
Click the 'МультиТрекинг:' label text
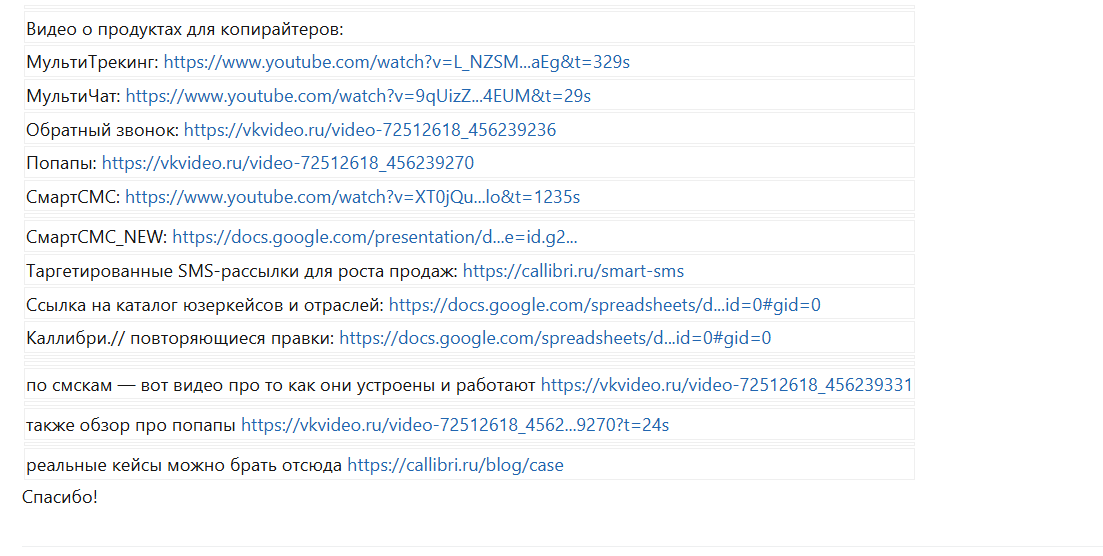click(x=93, y=62)
